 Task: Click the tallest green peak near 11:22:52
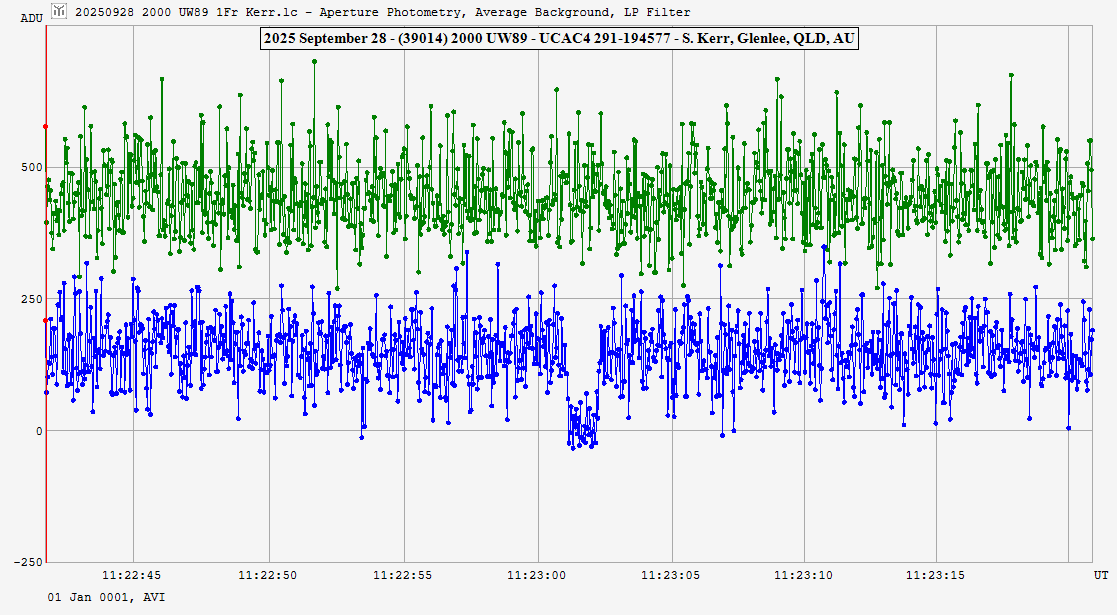pos(314,62)
